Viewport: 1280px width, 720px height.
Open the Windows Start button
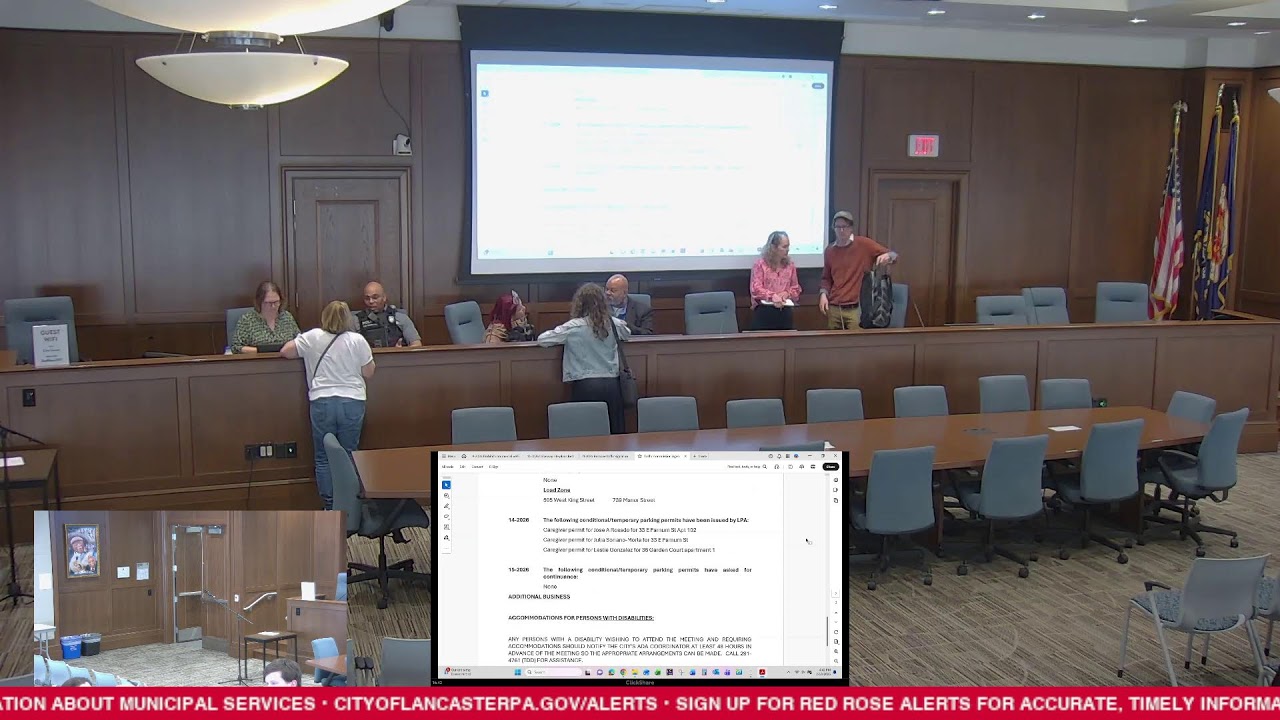click(518, 672)
